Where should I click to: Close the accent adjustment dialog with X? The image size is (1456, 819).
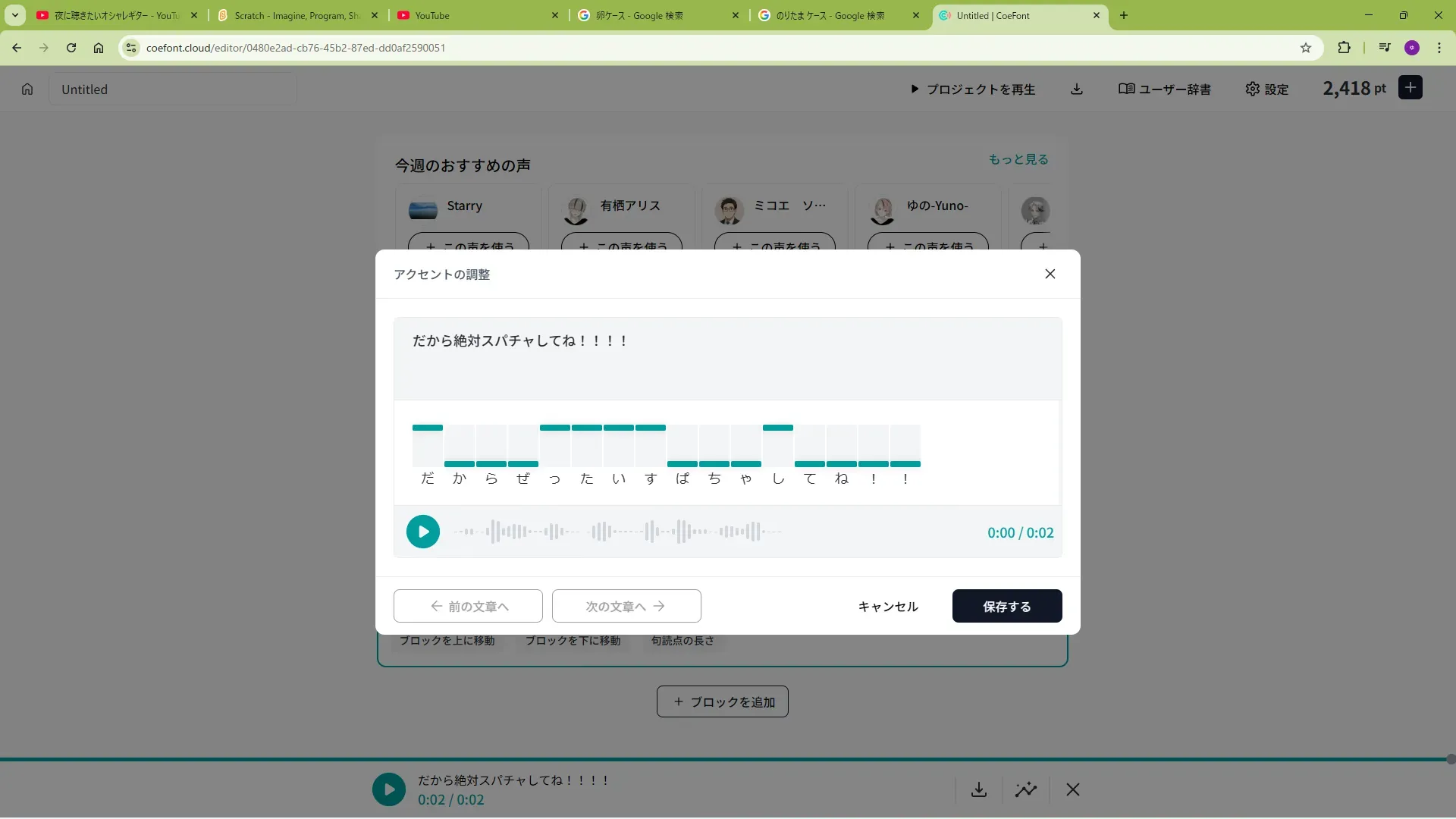coord(1050,274)
